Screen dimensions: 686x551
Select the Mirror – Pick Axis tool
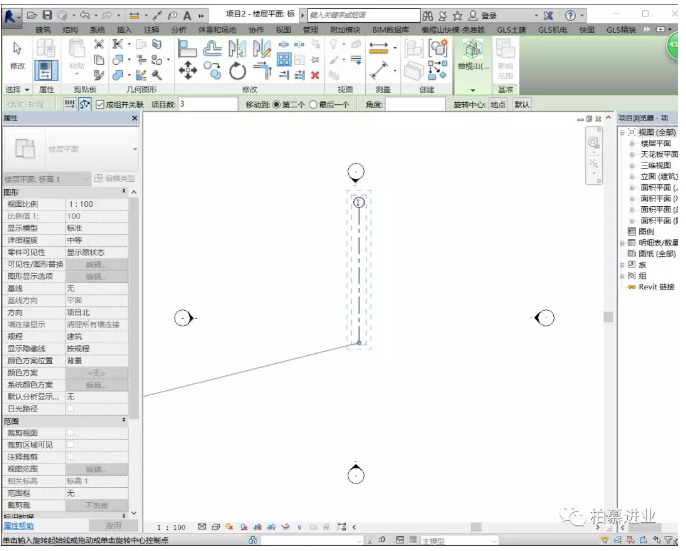coord(237,48)
